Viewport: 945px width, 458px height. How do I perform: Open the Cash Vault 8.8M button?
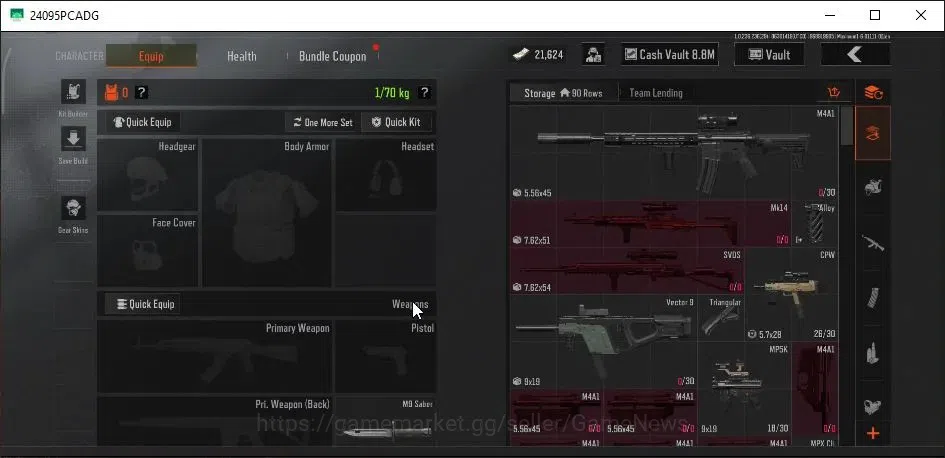(670, 55)
